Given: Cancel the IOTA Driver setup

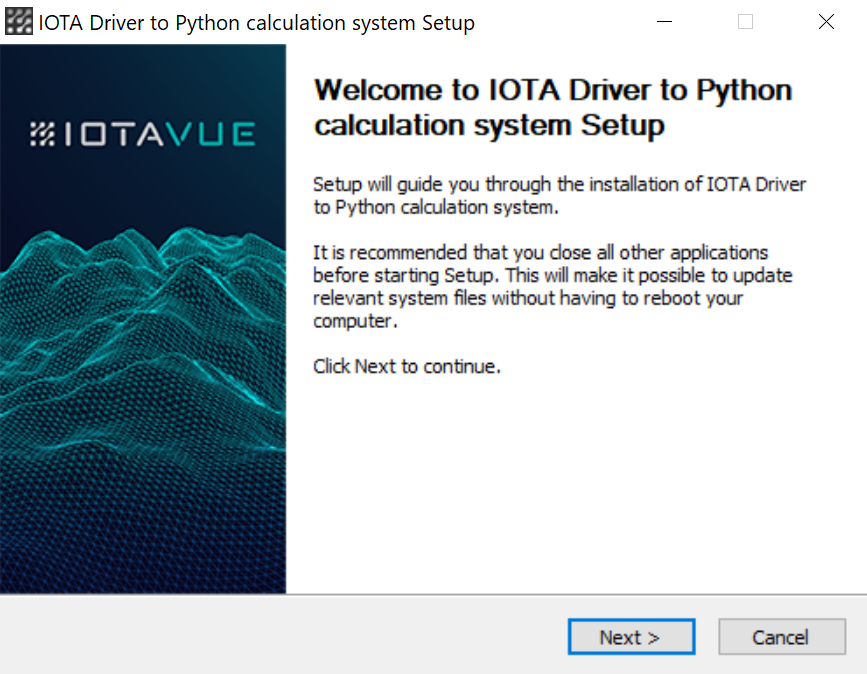Looking at the screenshot, I should point(782,637).
